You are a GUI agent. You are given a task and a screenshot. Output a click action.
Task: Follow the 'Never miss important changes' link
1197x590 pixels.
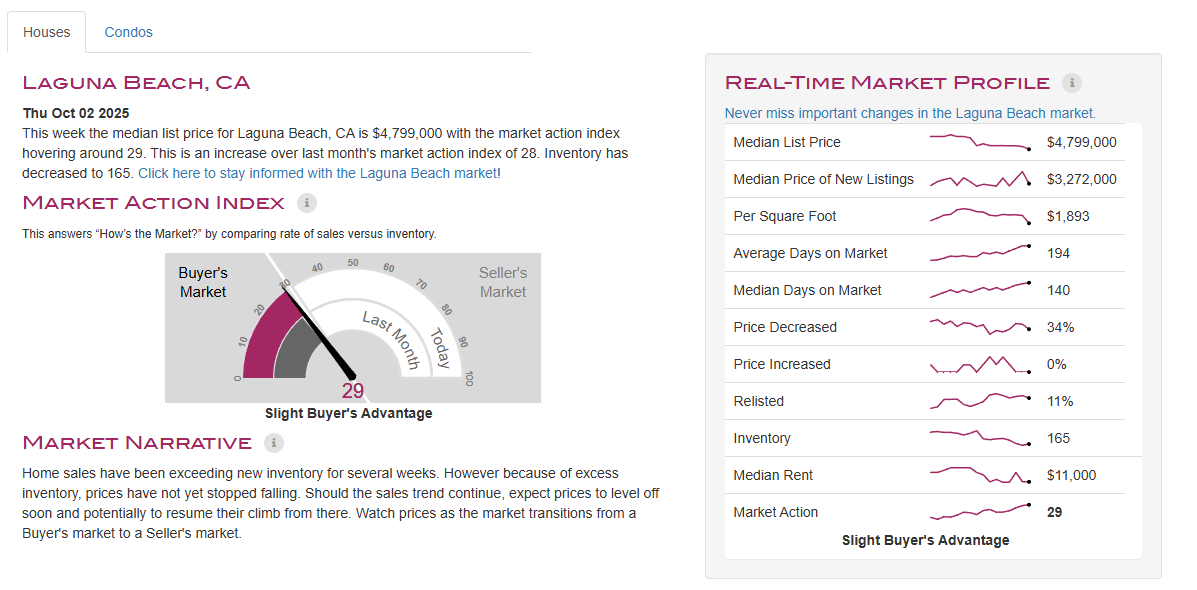pos(909,113)
